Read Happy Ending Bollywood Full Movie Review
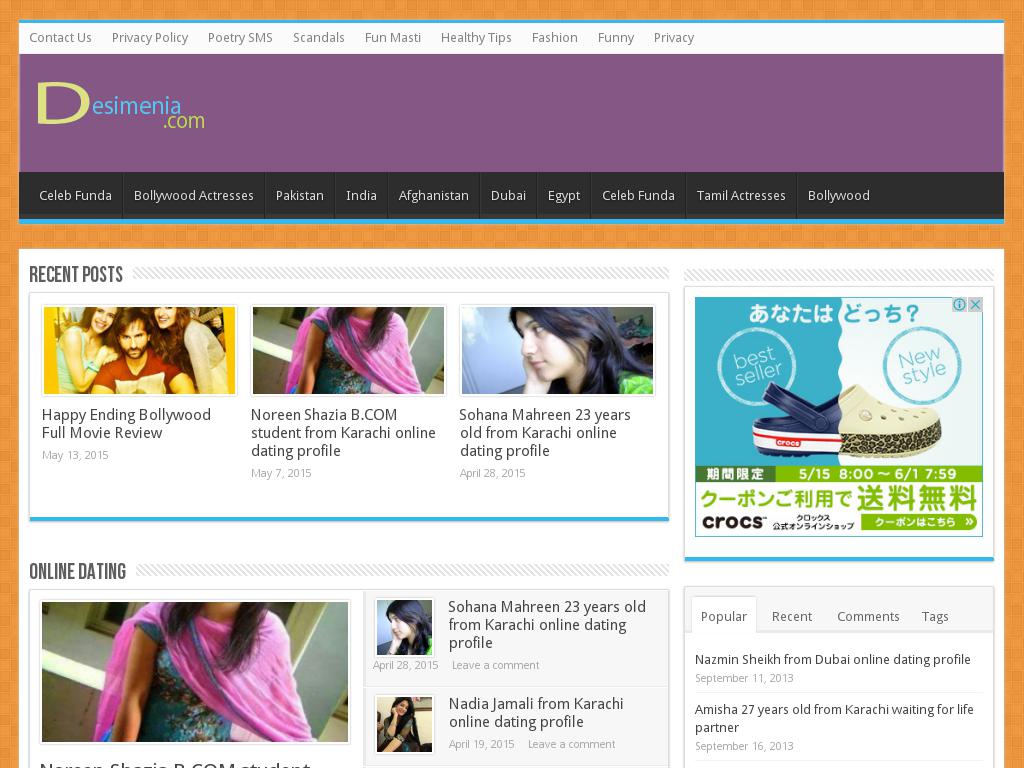1024x768 pixels. [126, 424]
